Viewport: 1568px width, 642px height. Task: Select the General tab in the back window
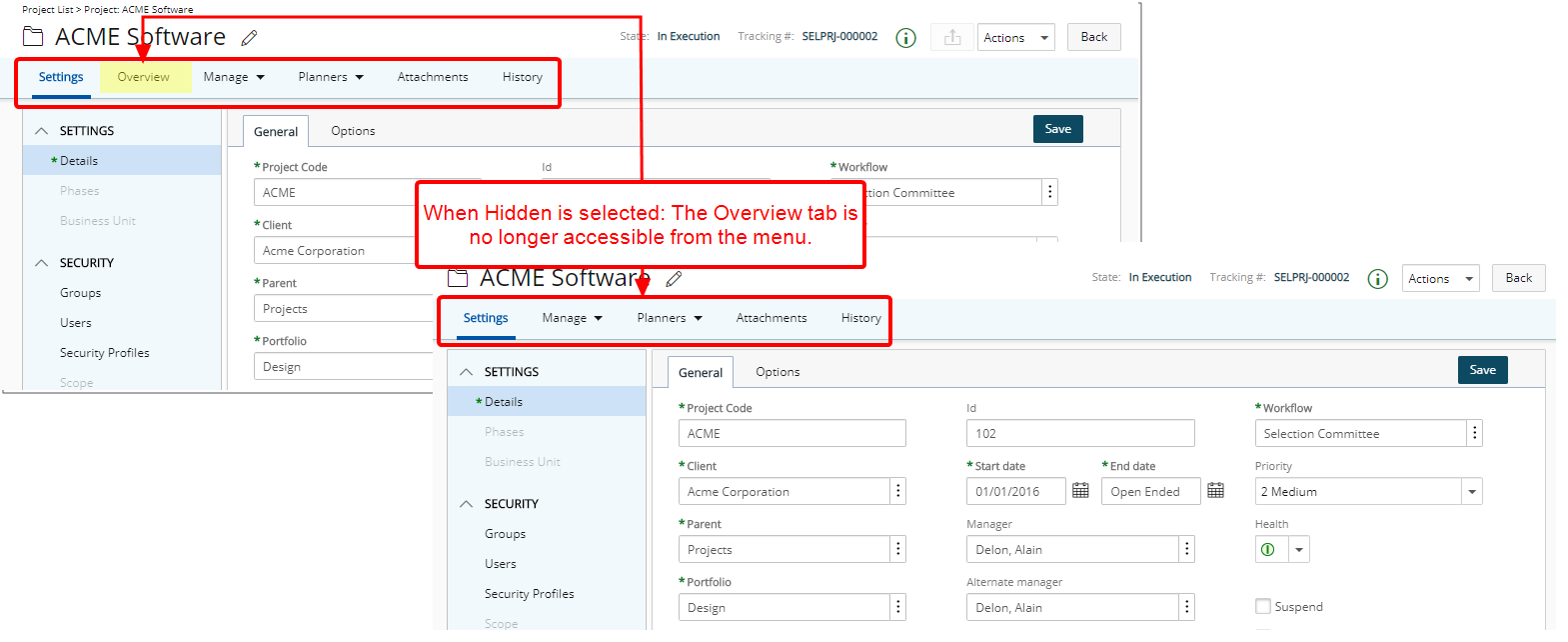pos(276,131)
